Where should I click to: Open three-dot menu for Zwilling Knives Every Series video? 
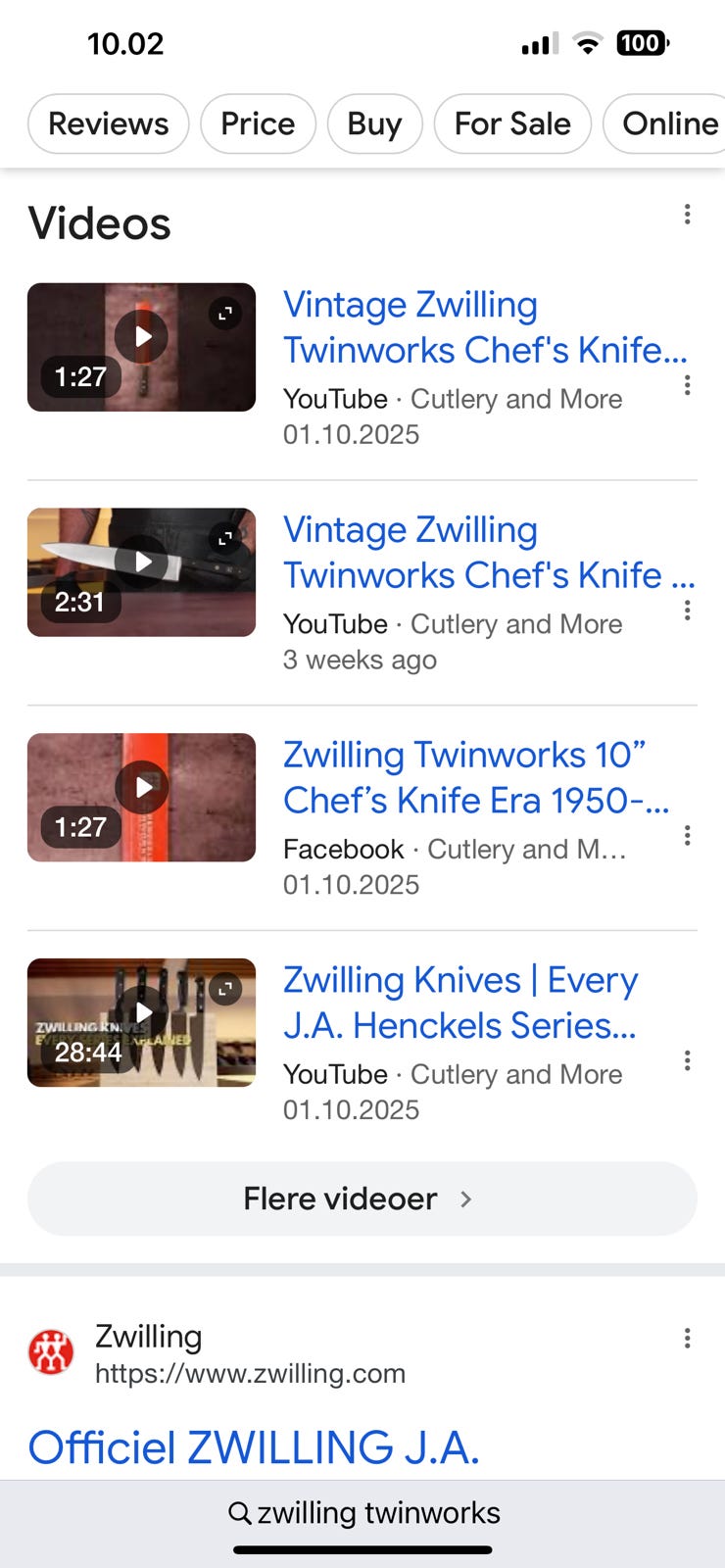pyautogui.click(x=688, y=1060)
